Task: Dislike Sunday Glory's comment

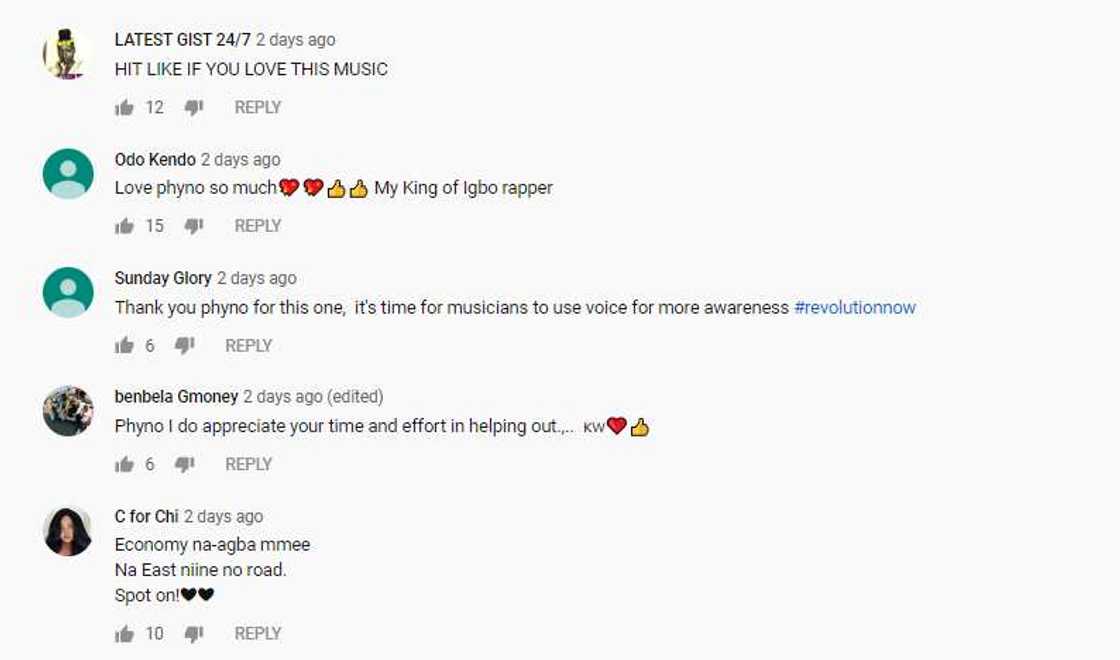Action: (x=184, y=346)
